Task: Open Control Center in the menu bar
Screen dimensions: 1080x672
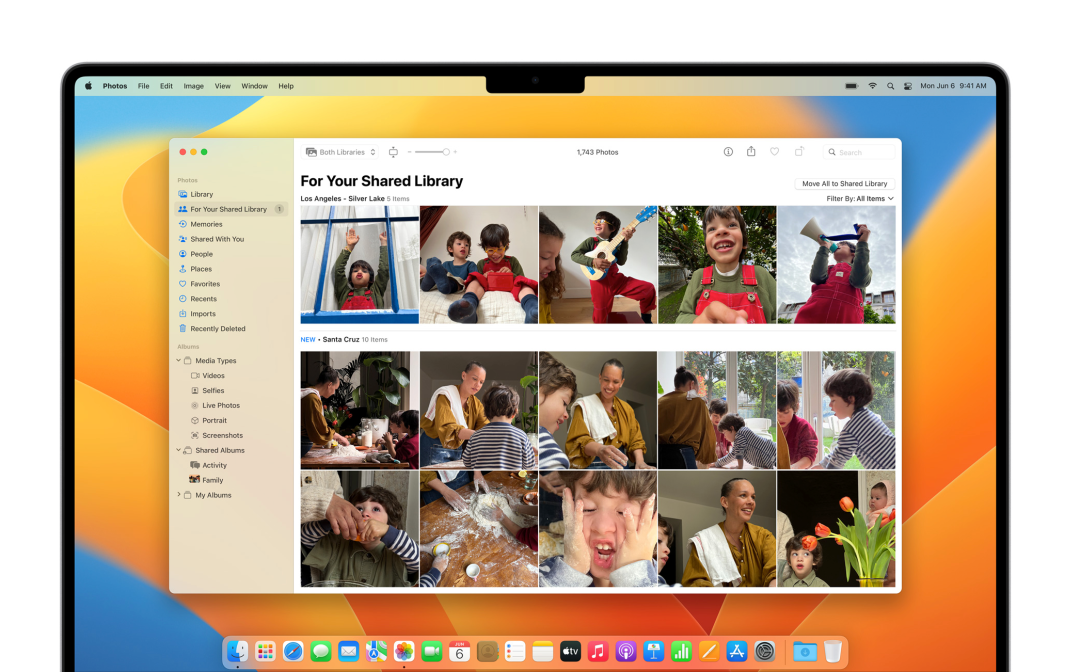Action: point(908,86)
